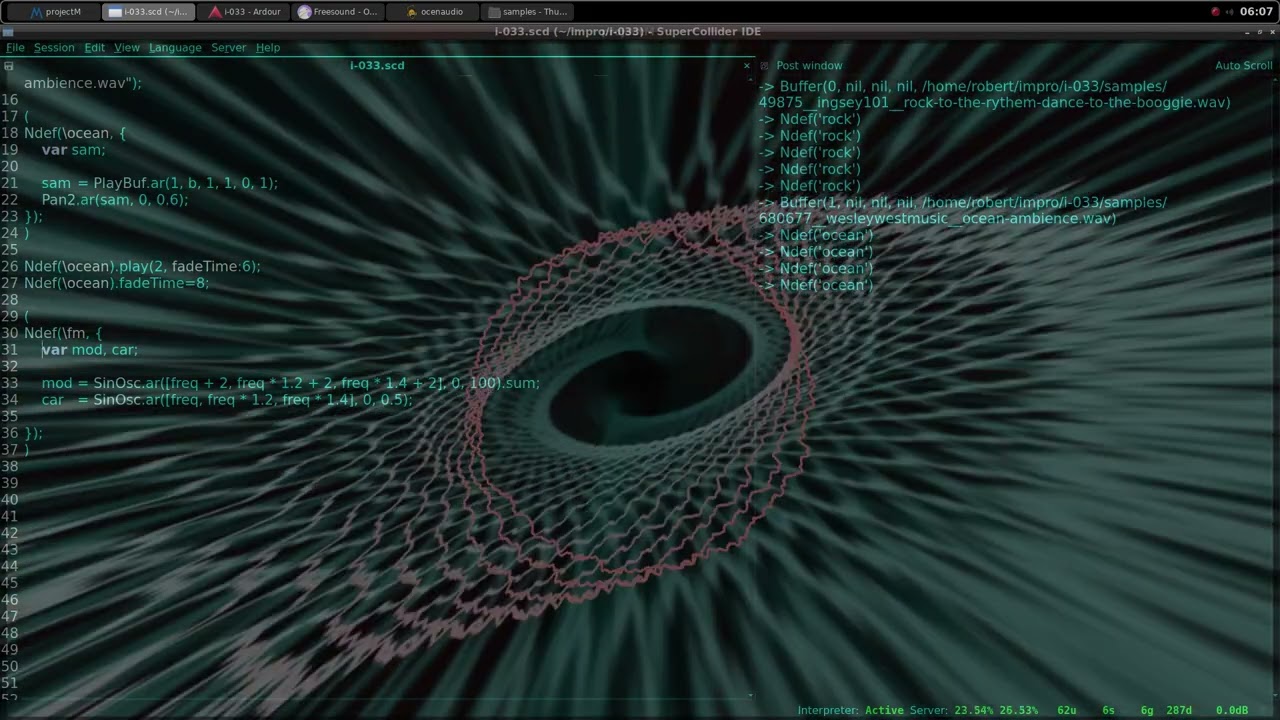Click code line 'Pan2.ar(sam, 0, 0.6);'
1280x720 pixels.
[x=115, y=199]
